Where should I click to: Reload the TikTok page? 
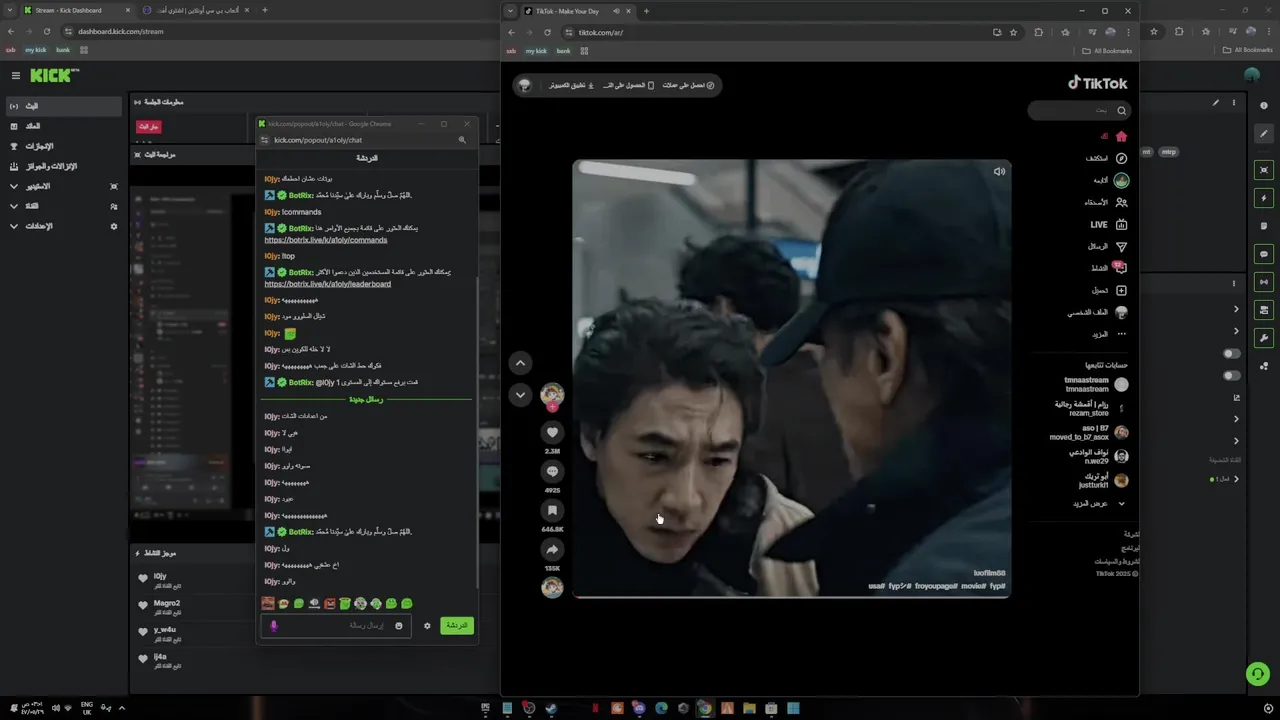click(x=548, y=32)
